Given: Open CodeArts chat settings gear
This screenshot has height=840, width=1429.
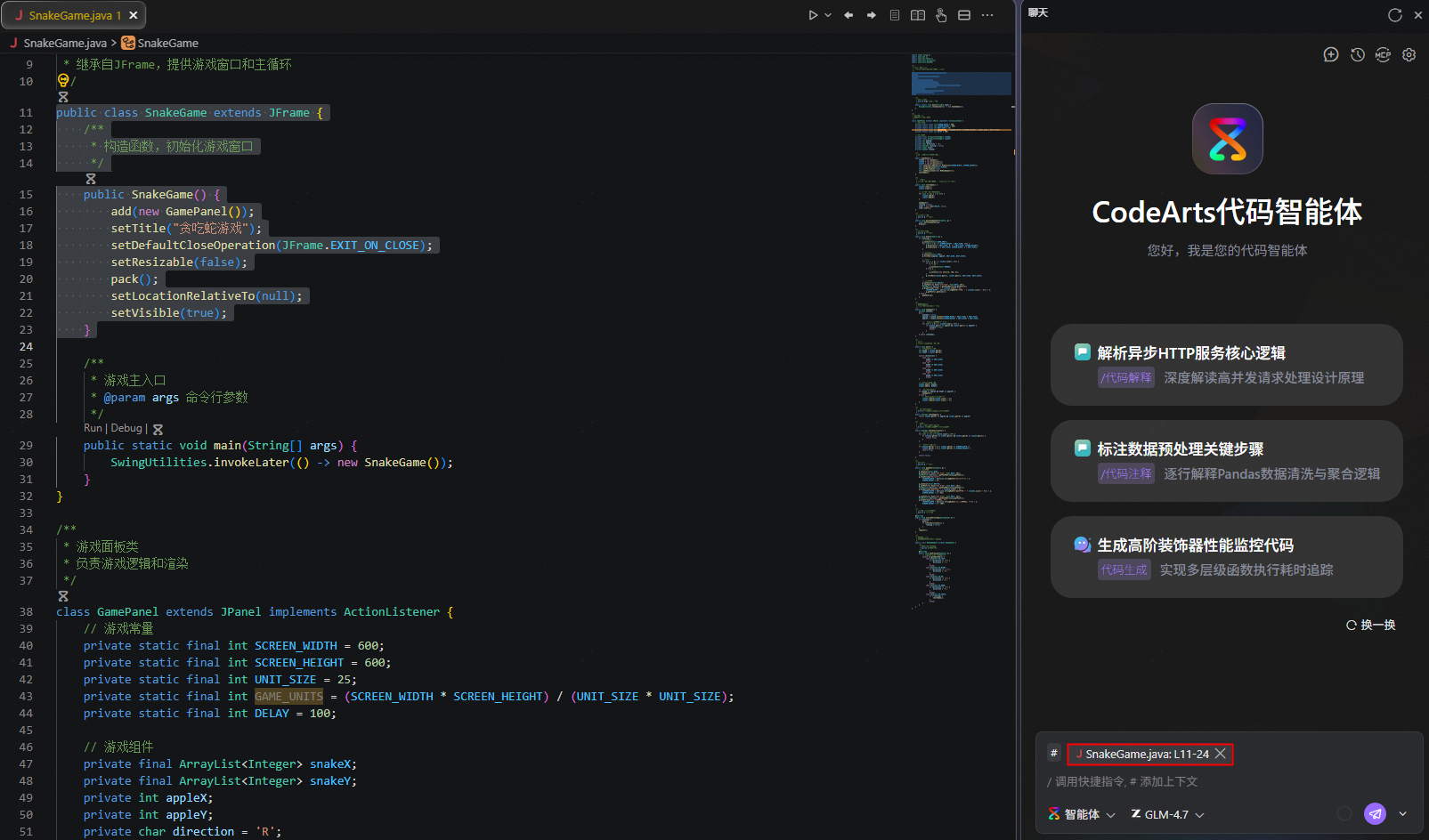Looking at the screenshot, I should click(x=1409, y=55).
